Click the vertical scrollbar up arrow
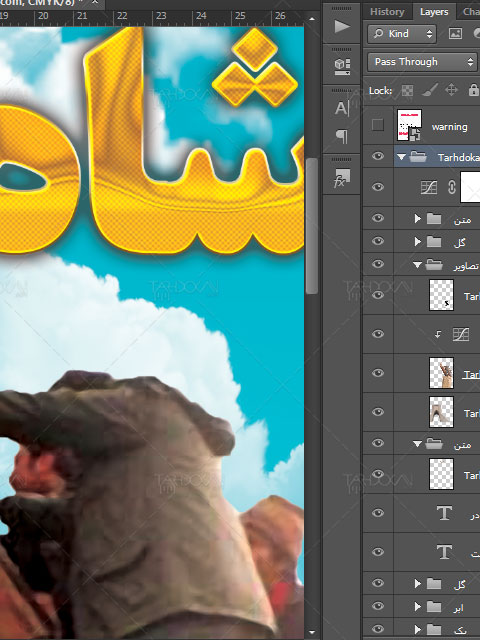 tap(312, 19)
